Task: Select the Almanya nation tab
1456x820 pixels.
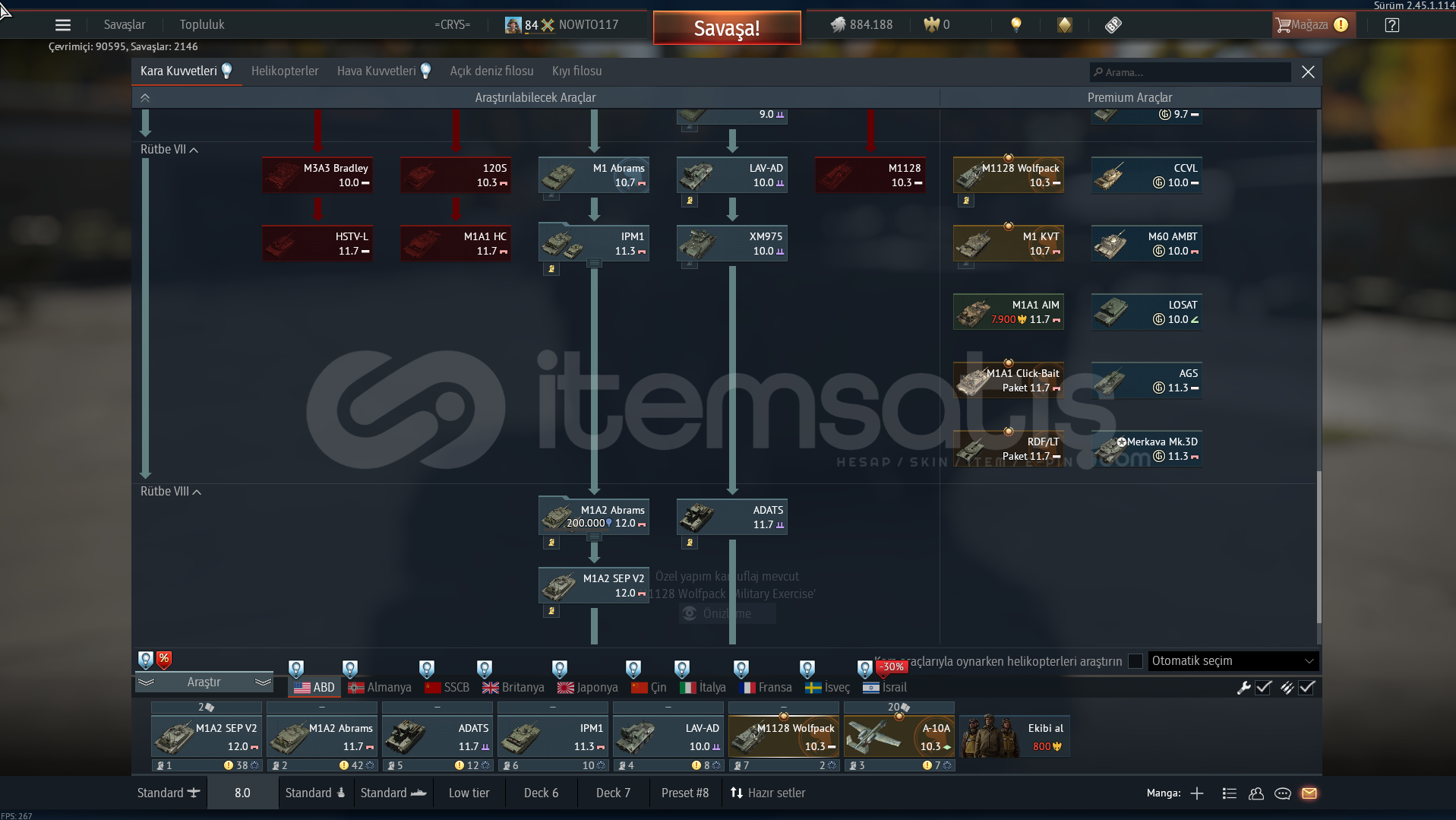Action: [379, 687]
